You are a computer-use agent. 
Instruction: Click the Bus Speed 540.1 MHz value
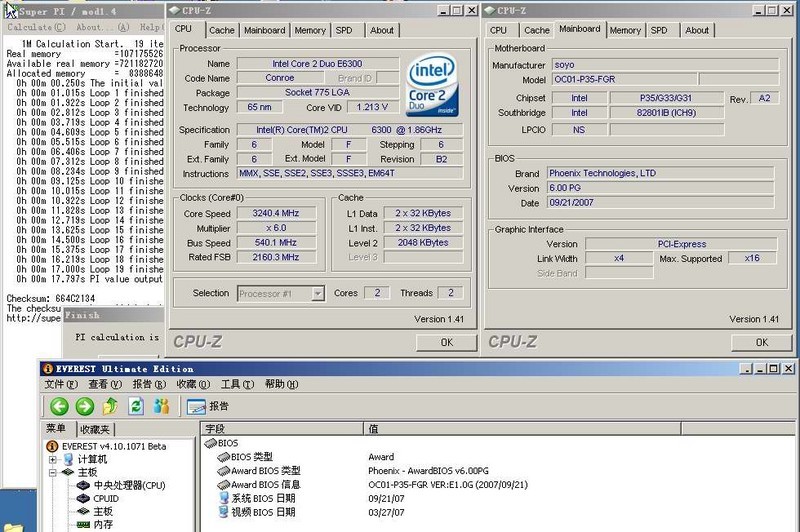[x=276, y=243]
